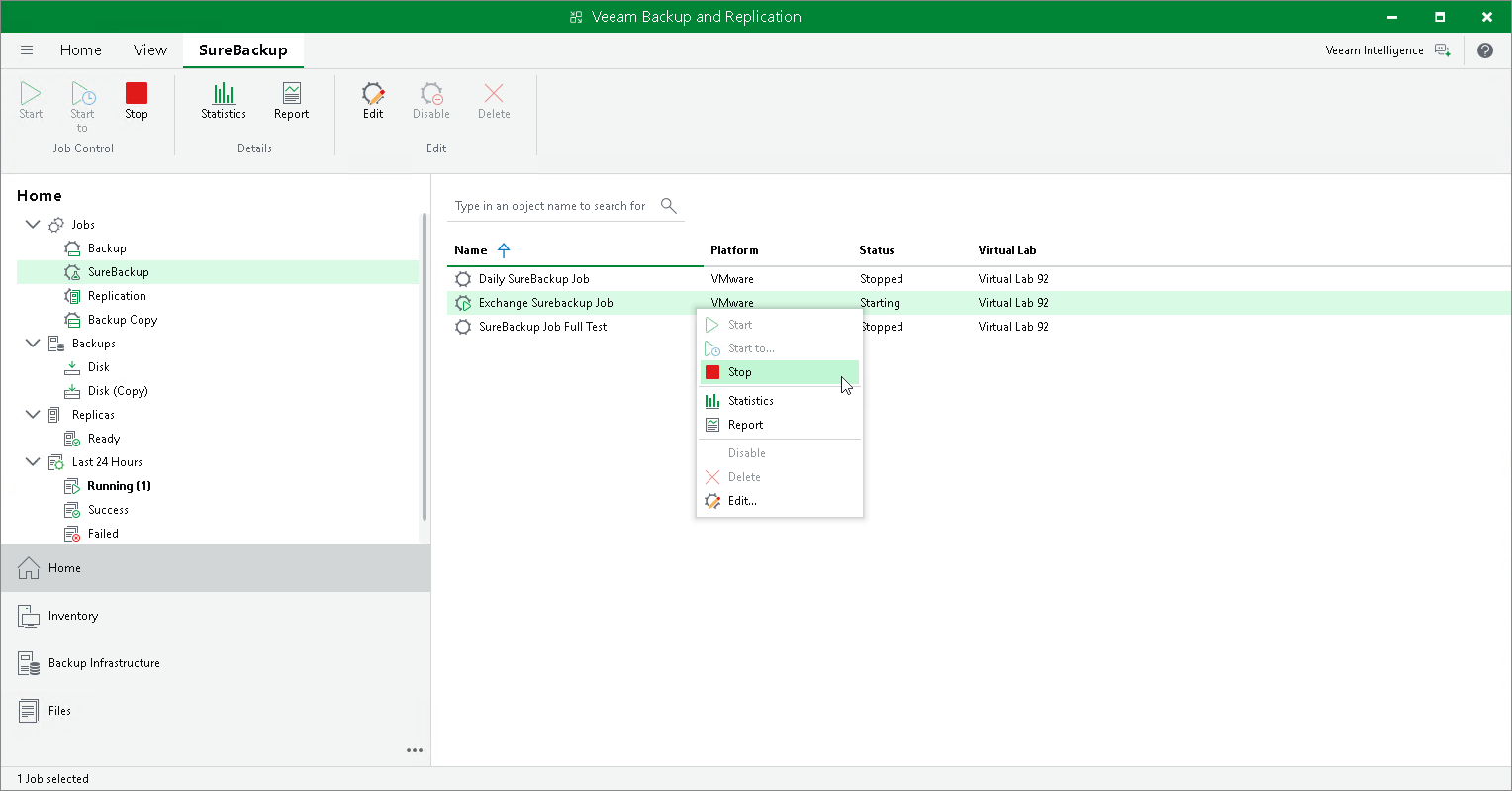Click the Start to ribbon icon

[x=83, y=93]
